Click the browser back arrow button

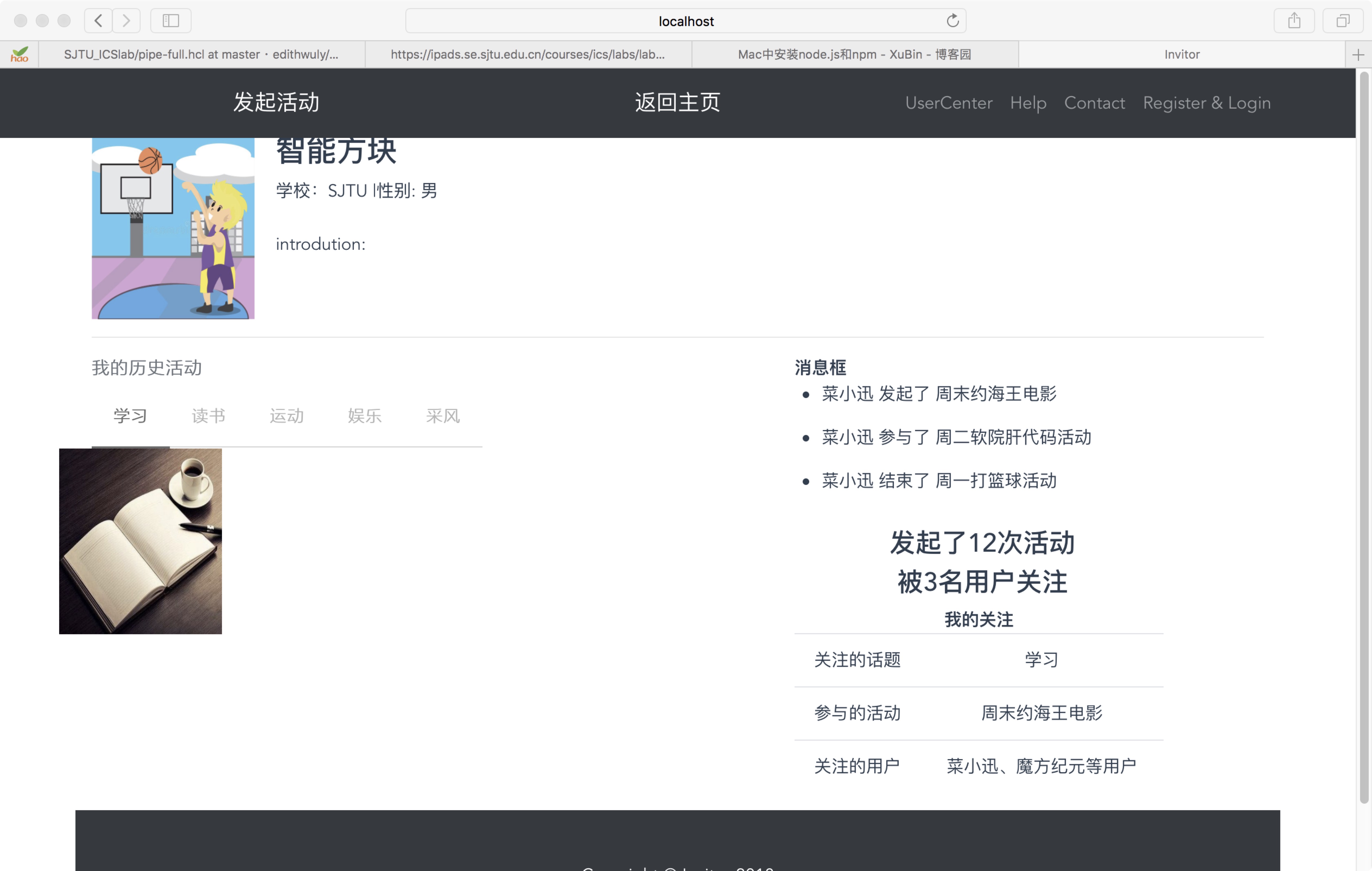(98, 21)
